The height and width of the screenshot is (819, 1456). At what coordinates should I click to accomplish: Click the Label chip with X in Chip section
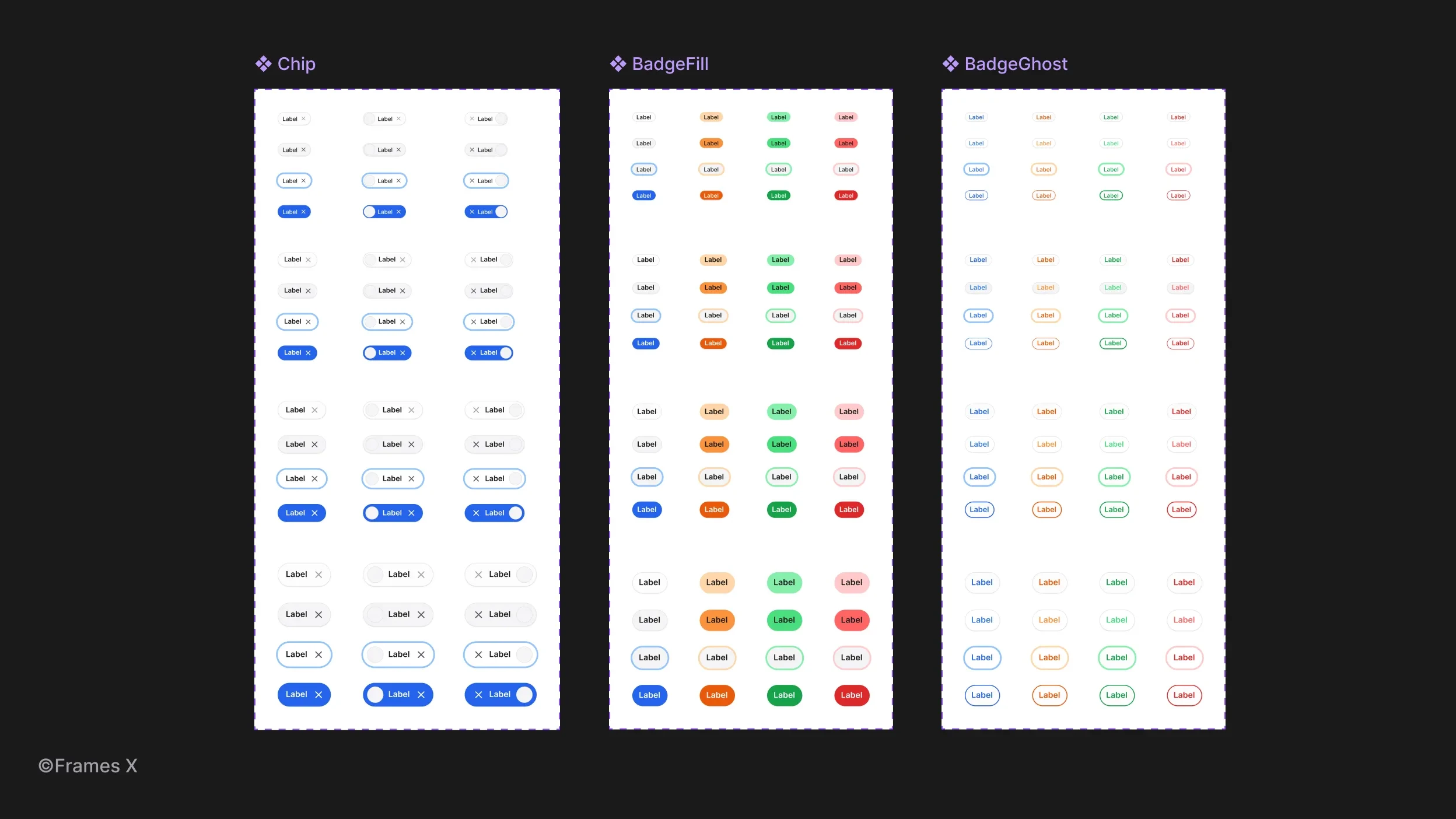293,118
